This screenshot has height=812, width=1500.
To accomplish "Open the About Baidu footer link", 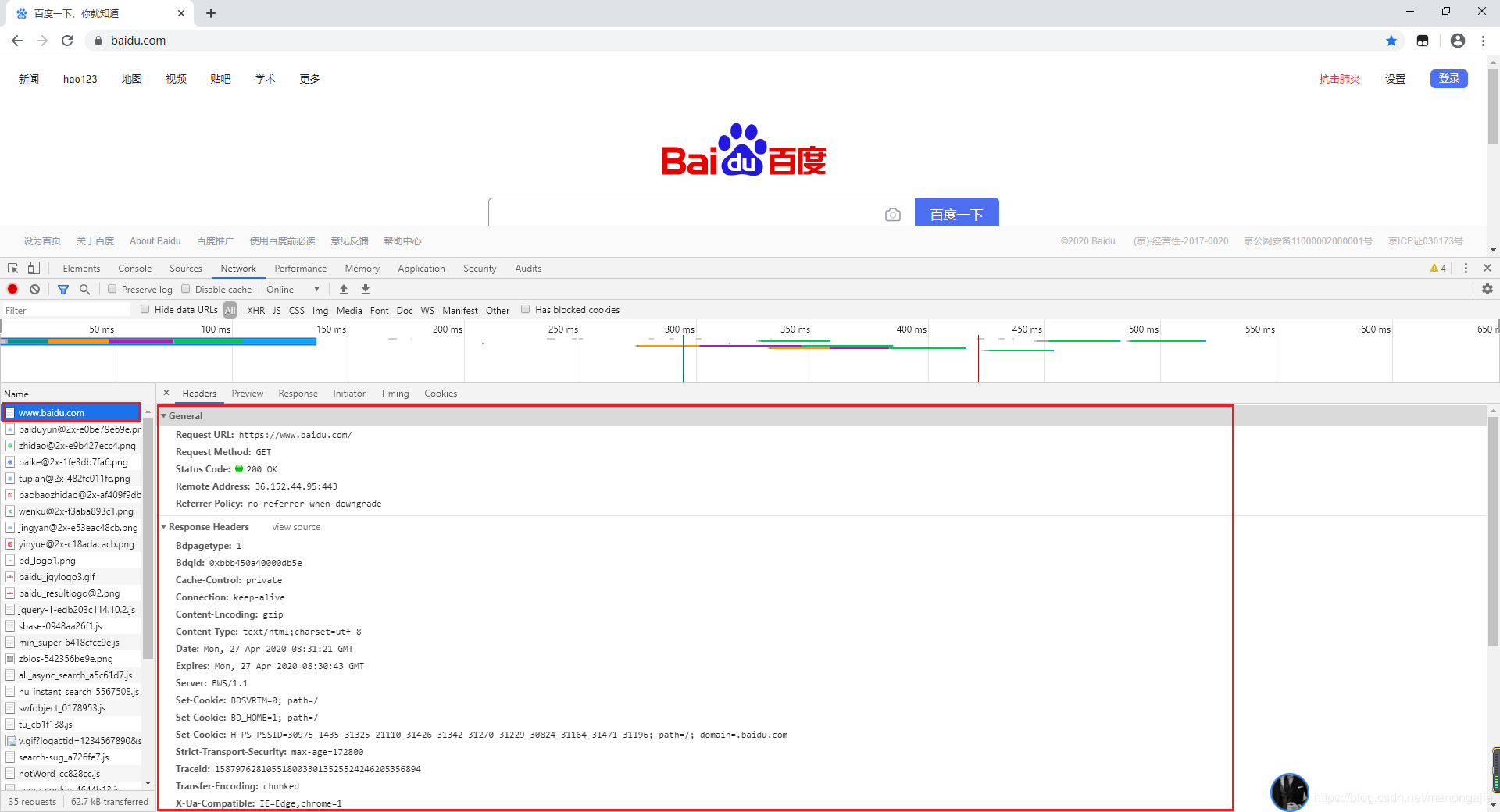I will [155, 241].
